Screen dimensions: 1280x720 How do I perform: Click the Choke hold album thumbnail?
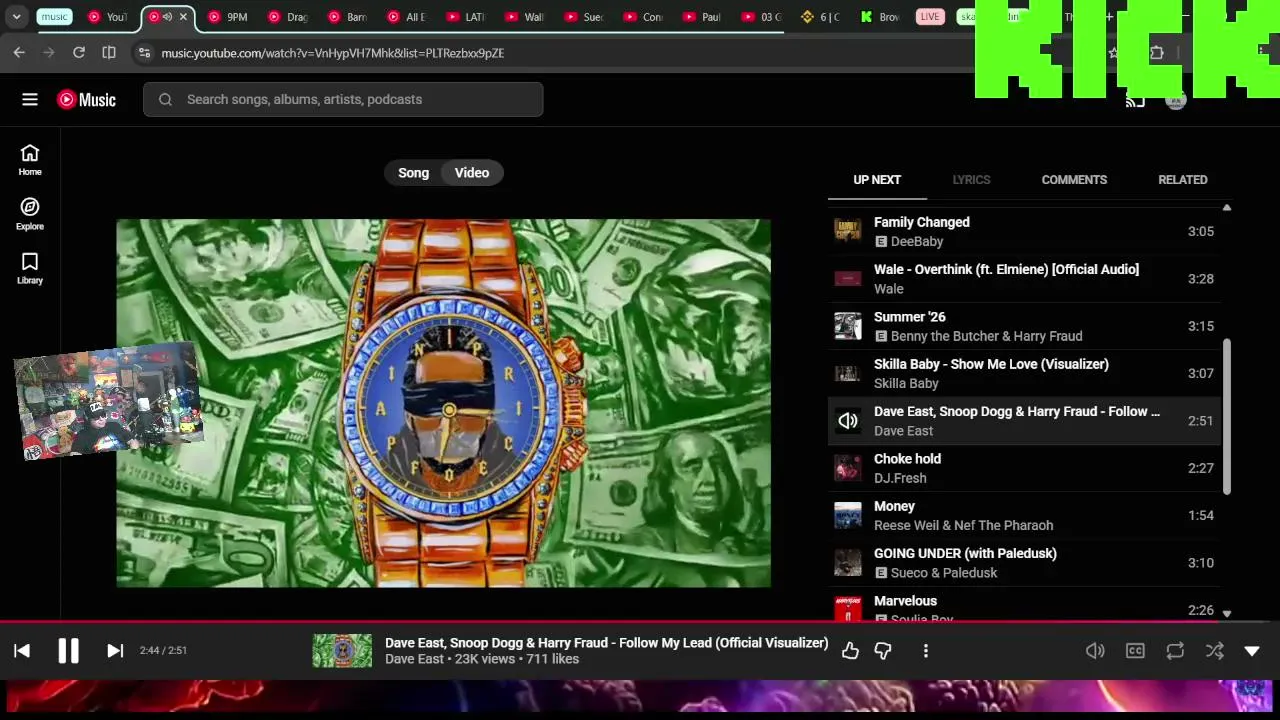[848, 468]
